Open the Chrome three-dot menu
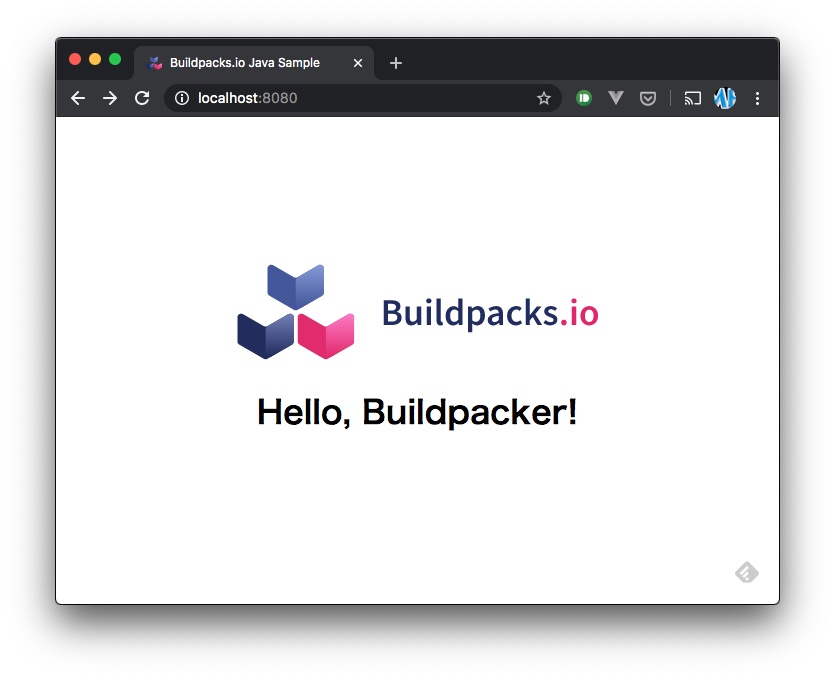835x678 pixels. [757, 98]
